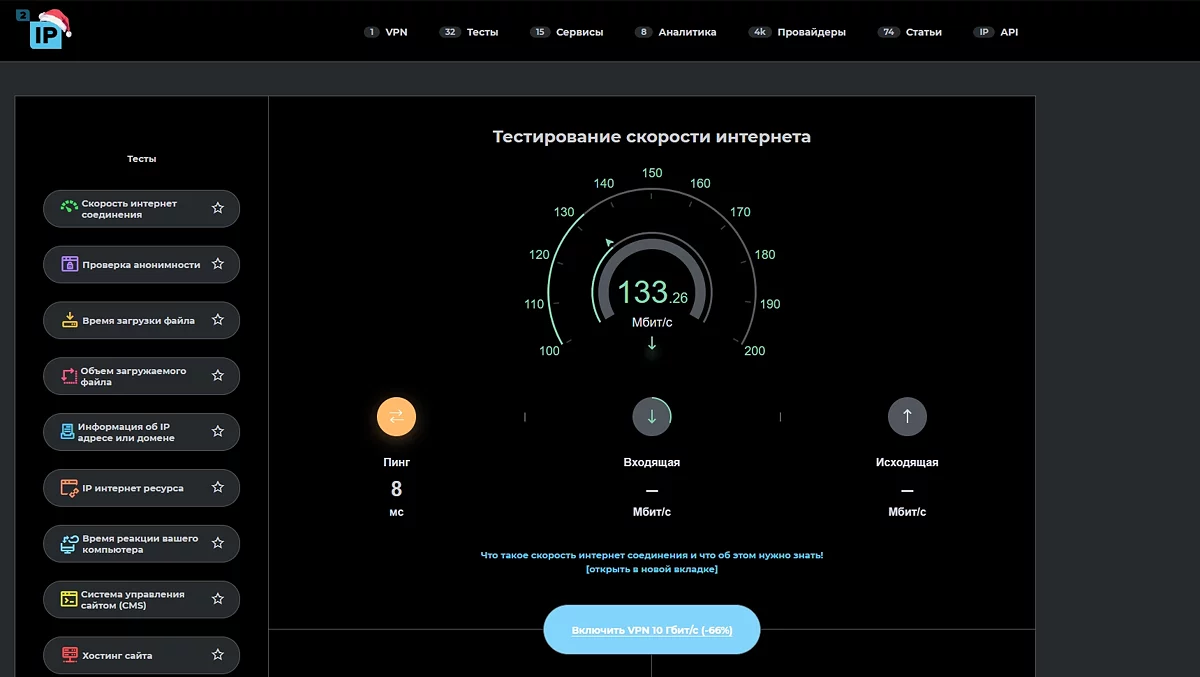Switch to the "Статьи" section
The image size is (1200, 677).
[922, 31]
